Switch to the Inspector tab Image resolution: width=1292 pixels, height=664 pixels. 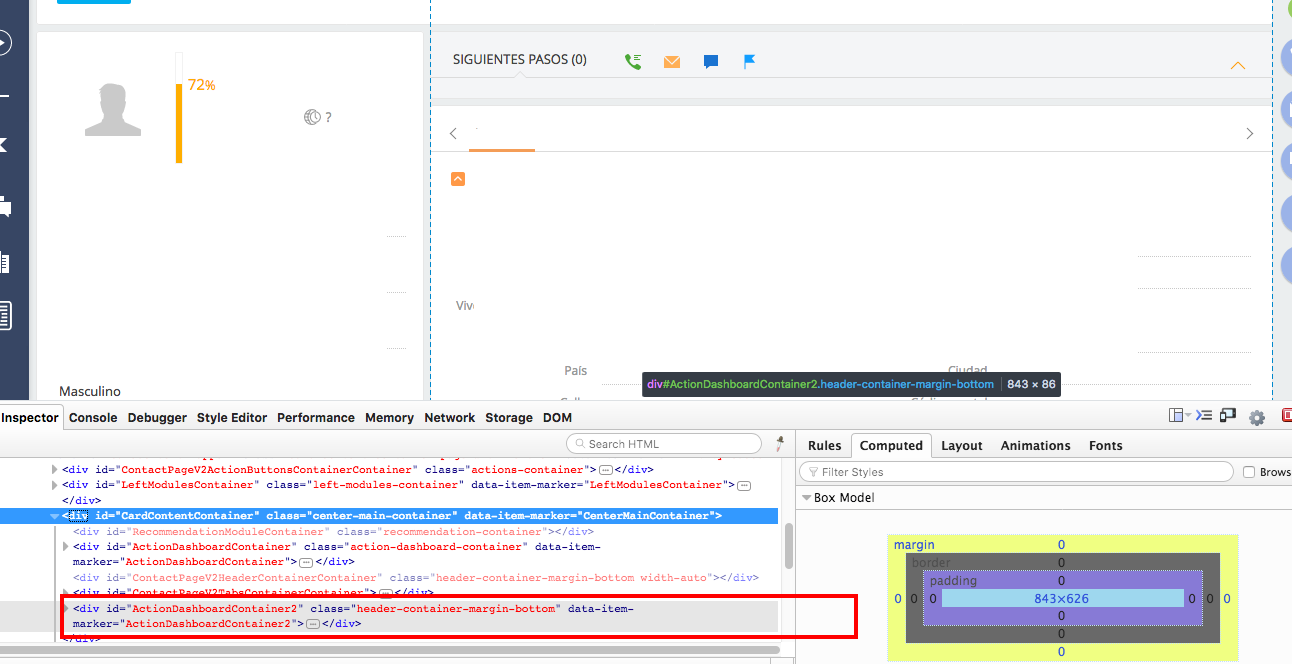tap(30, 417)
